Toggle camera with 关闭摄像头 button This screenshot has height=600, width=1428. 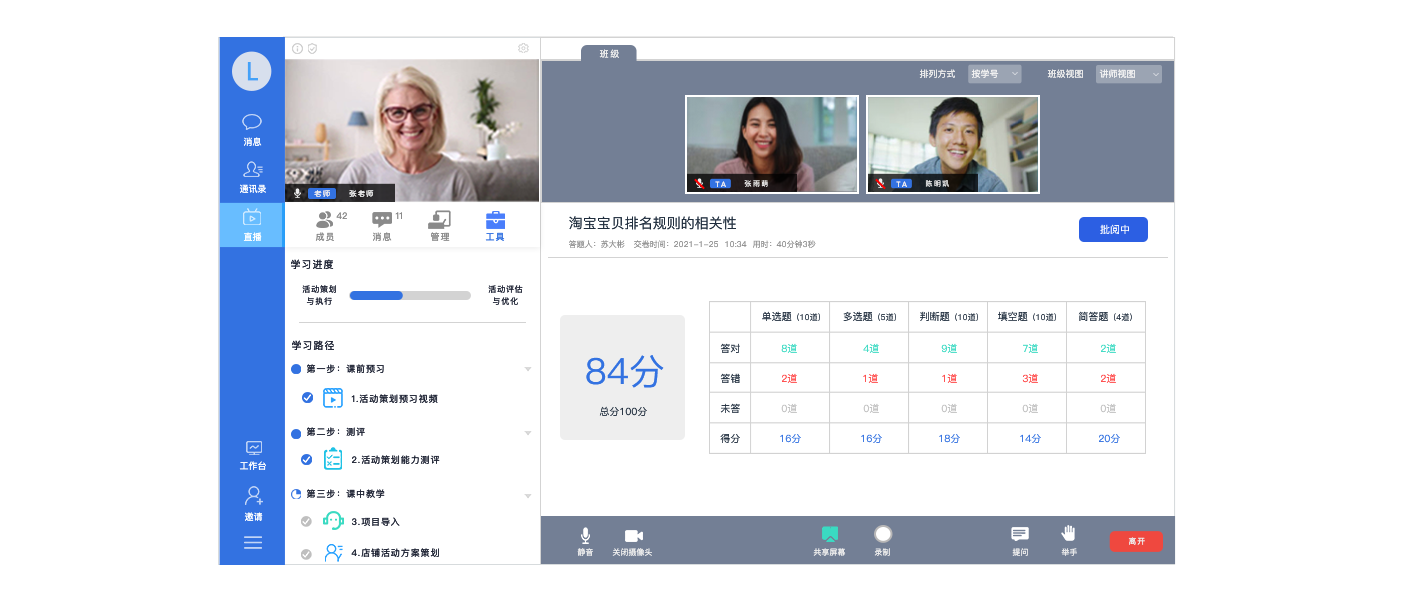[633, 536]
